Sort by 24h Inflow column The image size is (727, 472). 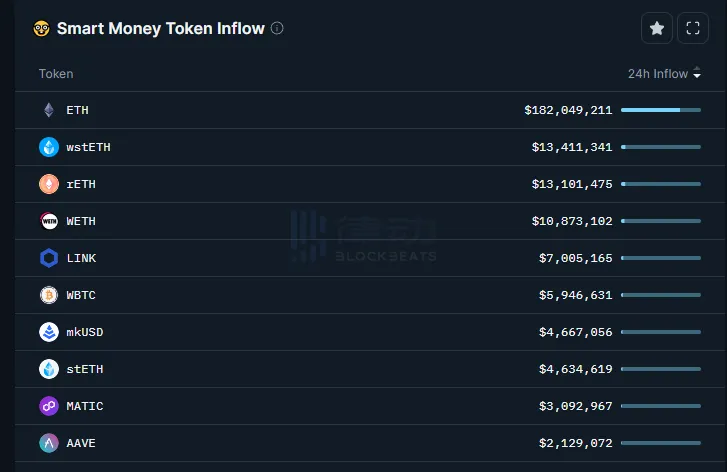(664, 74)
